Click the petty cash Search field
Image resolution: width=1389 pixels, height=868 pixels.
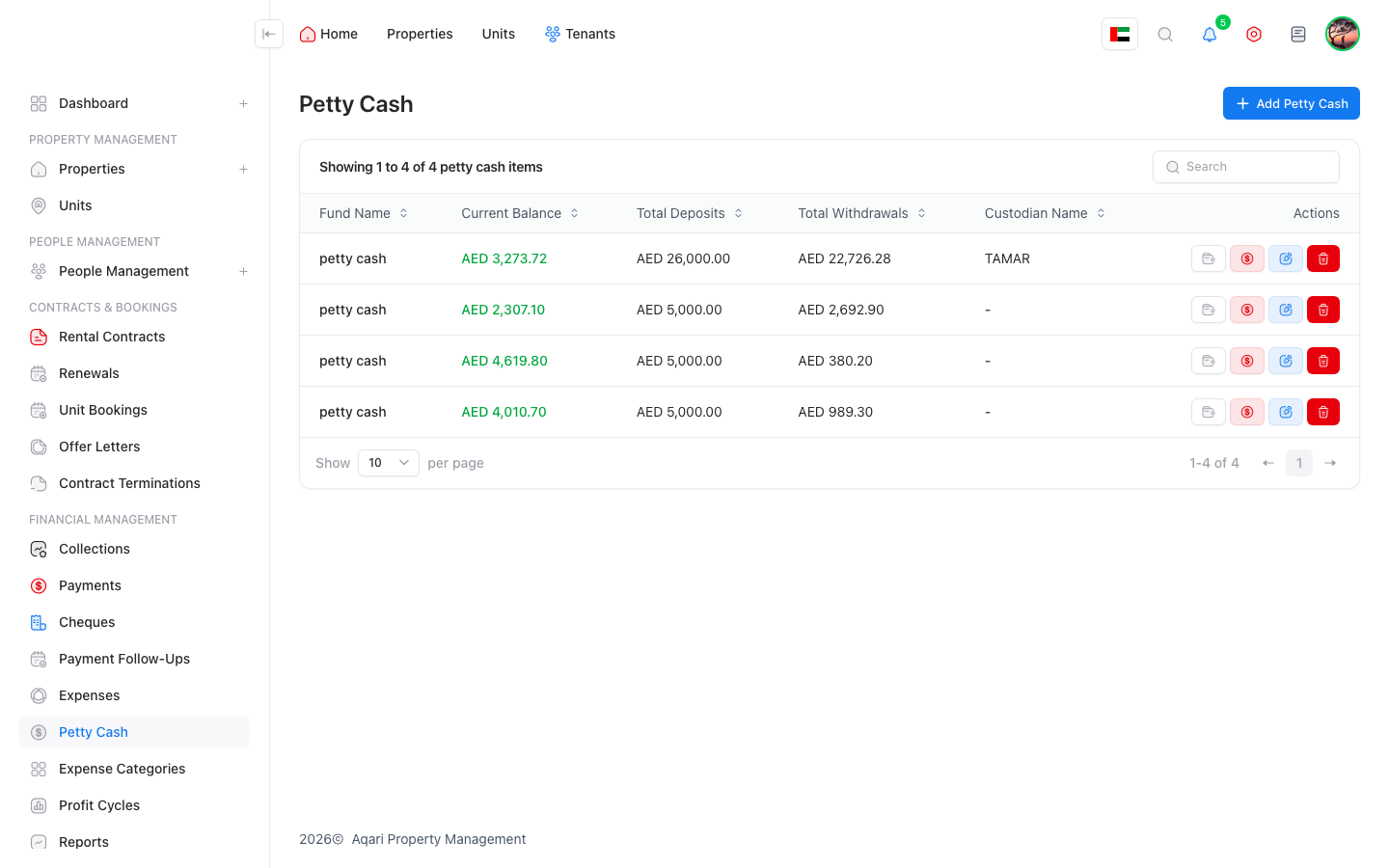[x=1246, y=167]
